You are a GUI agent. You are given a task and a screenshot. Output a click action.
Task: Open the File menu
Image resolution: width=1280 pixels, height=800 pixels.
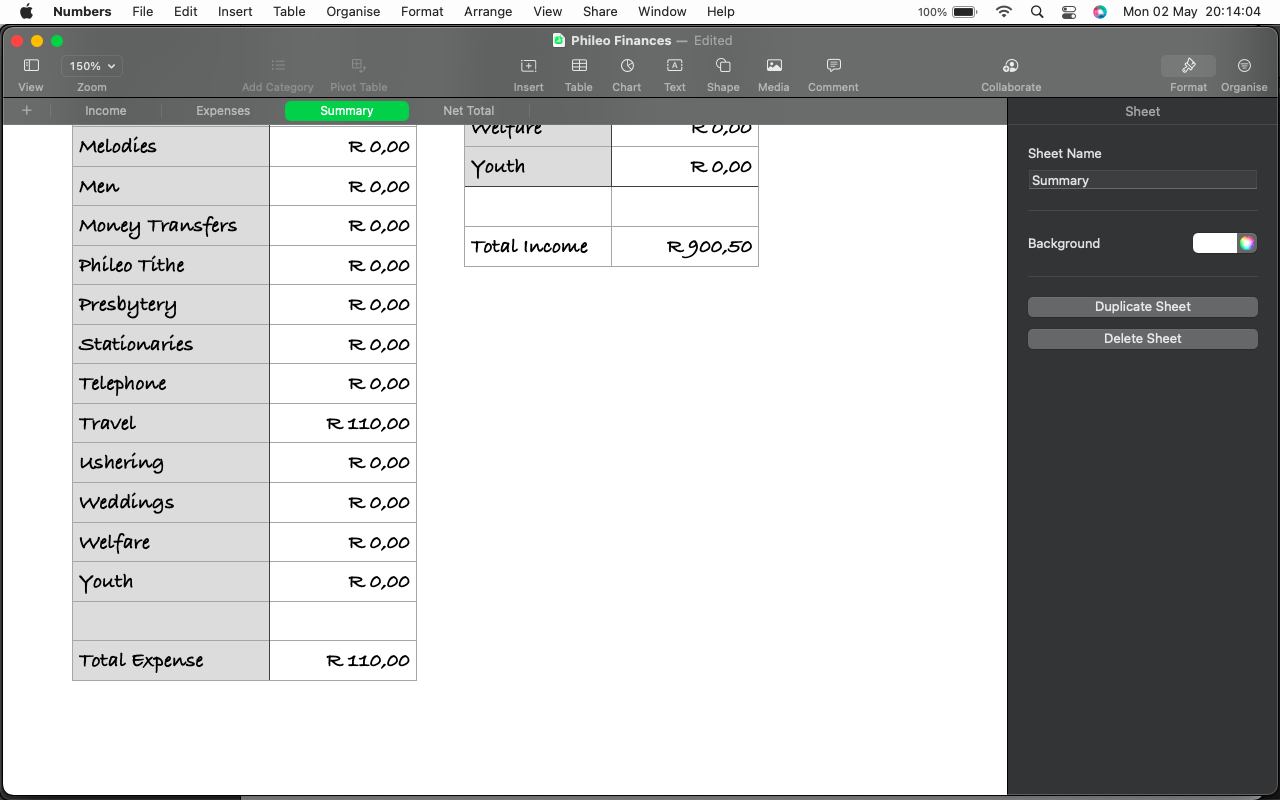click(143, 12)
